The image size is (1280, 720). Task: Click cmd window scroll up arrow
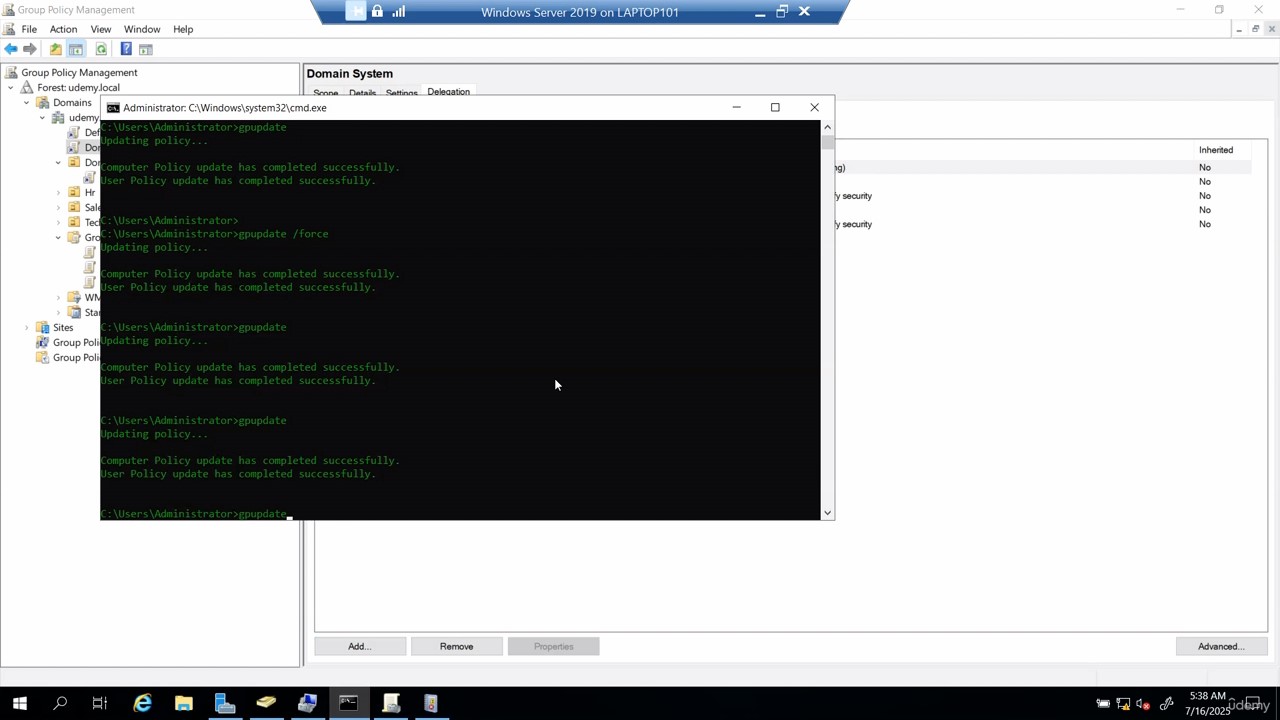click(827, 127)
